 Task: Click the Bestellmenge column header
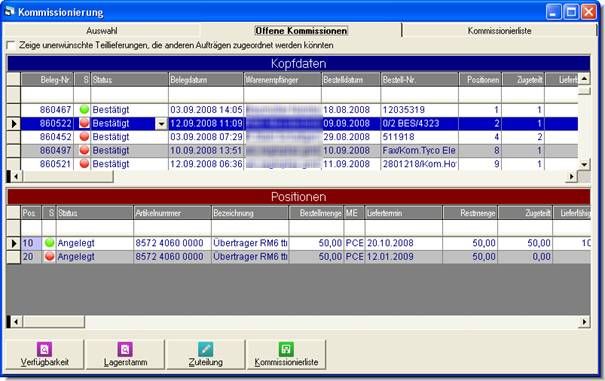[316, 213]
